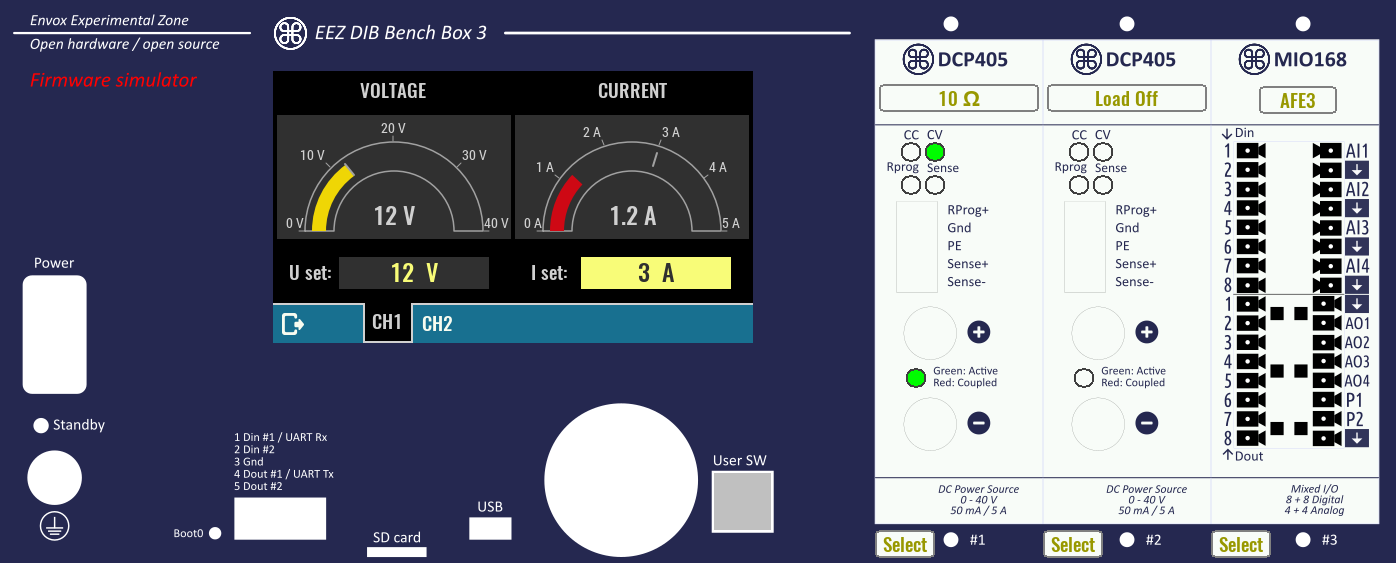Open the 10 Ω load selector on module #1
This screenshot has height=563, width=1396.
click(959, 98)
